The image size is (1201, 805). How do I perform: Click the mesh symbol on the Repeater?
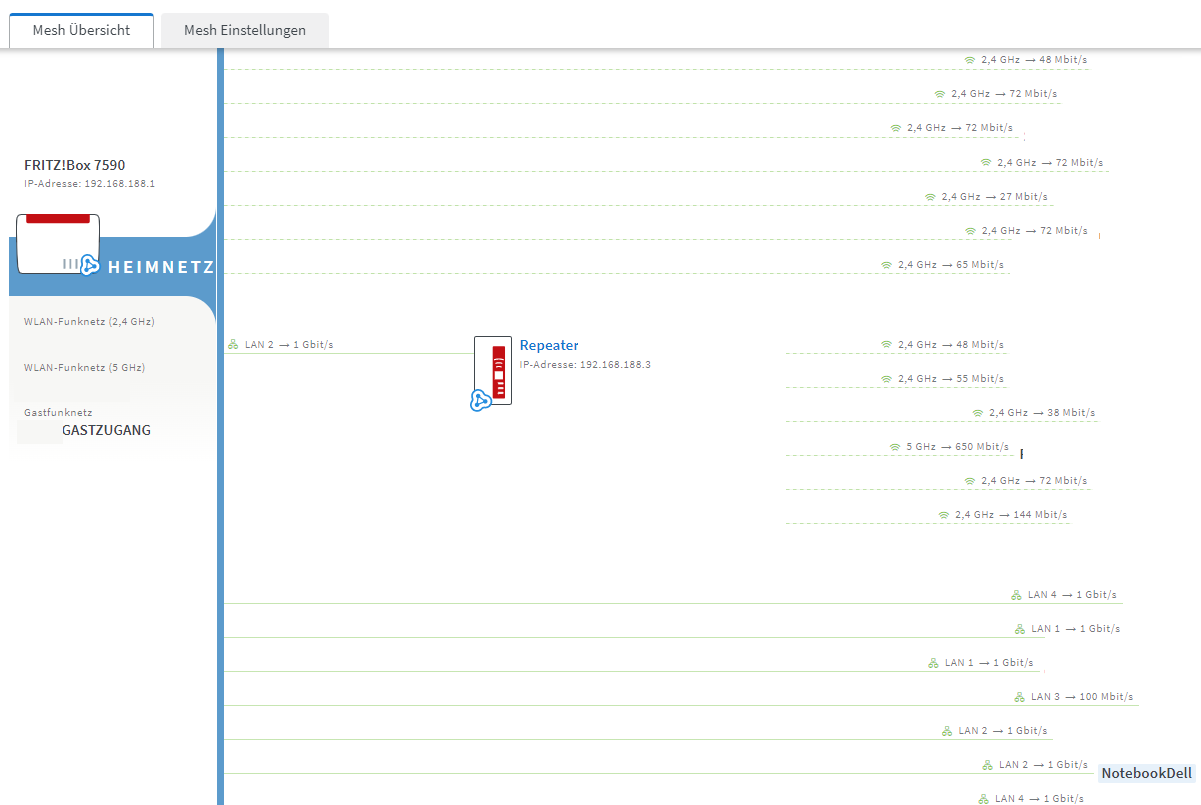pos(480,401)
